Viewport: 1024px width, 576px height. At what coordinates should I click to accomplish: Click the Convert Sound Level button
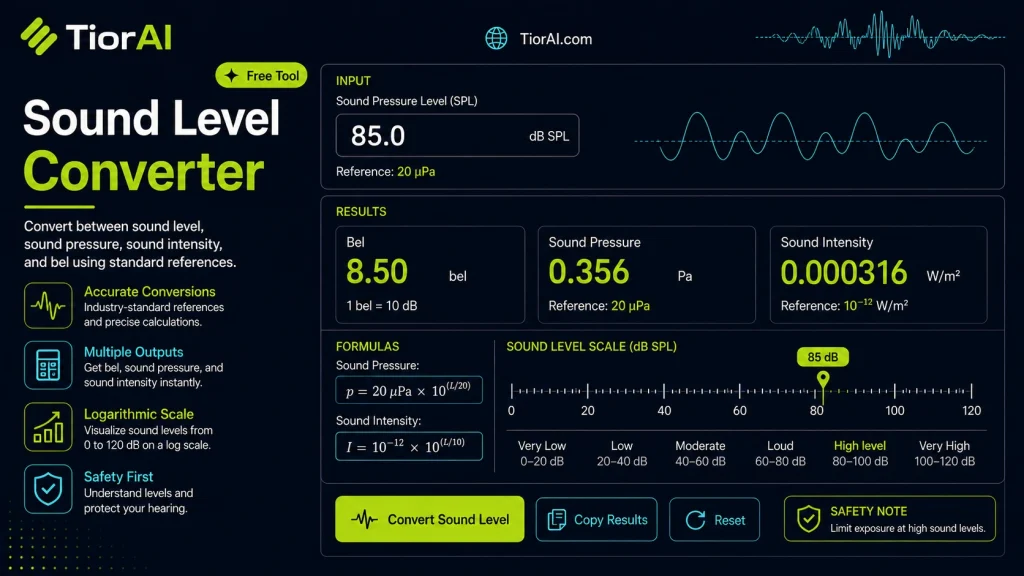point(430,519)
